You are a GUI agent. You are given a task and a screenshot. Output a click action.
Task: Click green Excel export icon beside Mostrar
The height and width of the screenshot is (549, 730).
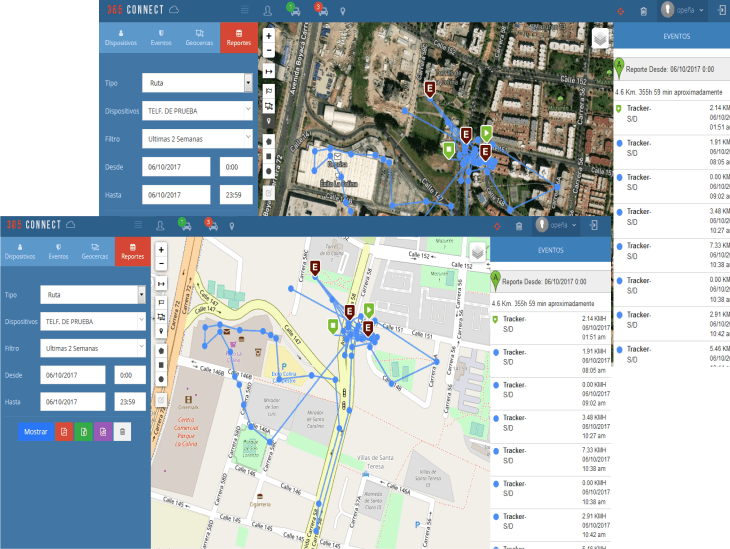tap(84, 432)
